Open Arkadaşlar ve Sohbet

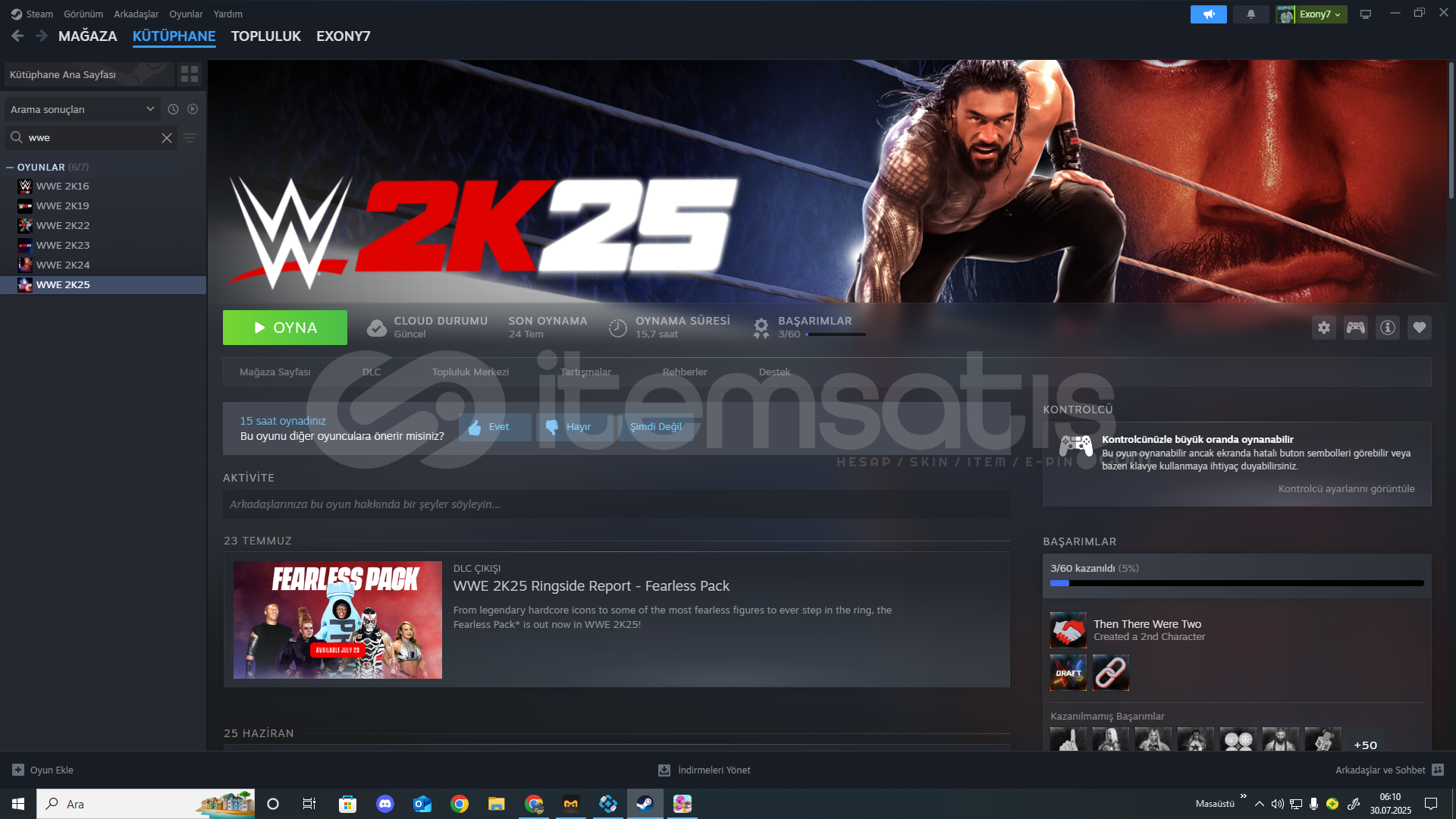[1389, 770]
